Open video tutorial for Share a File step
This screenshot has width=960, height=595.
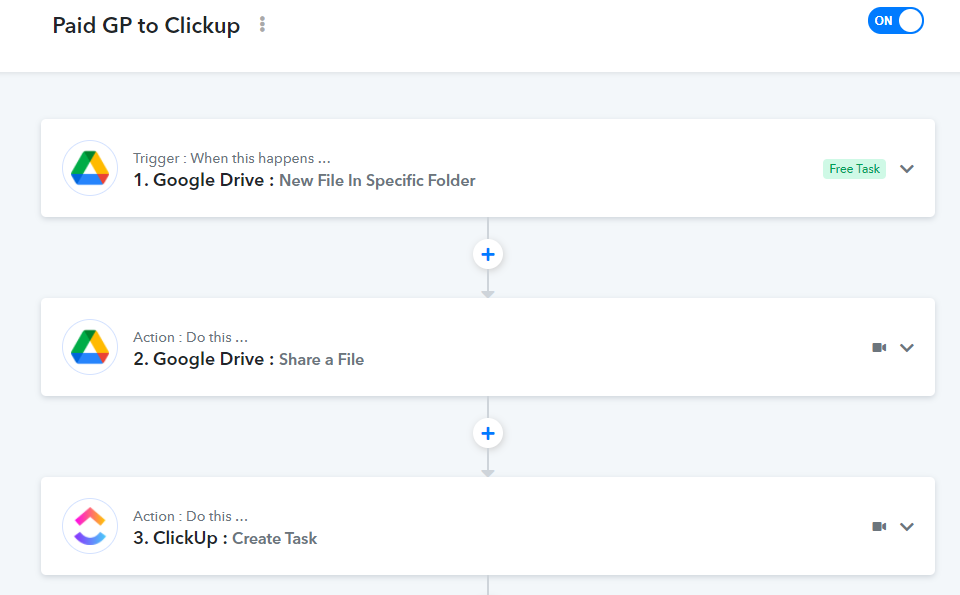pos(879,348)
